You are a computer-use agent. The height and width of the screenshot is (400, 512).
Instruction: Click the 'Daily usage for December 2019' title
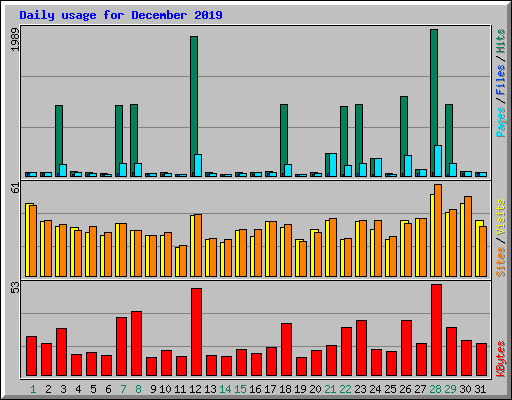coord(121,15)
